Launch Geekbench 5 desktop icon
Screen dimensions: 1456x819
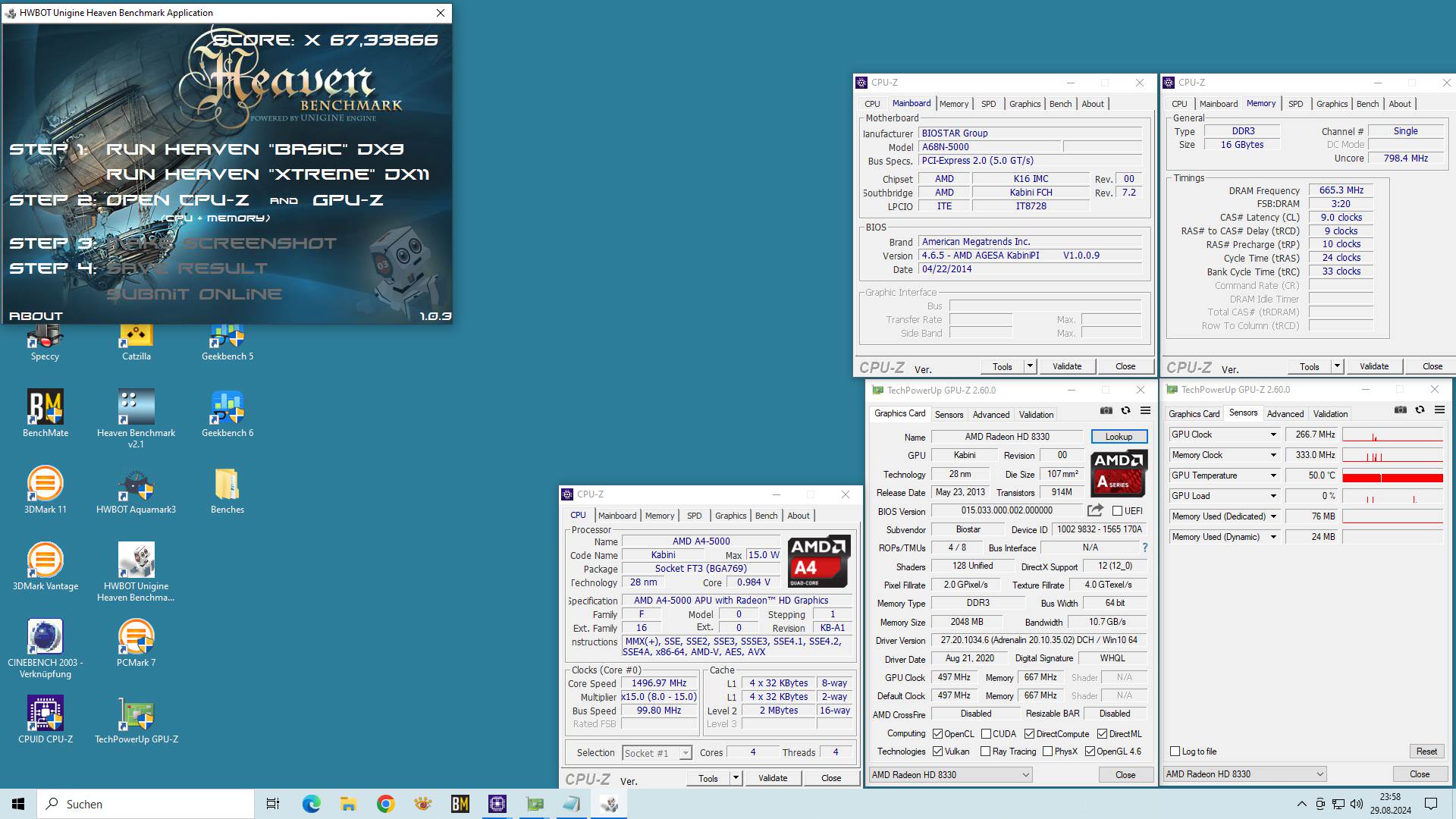click(227, 343)
